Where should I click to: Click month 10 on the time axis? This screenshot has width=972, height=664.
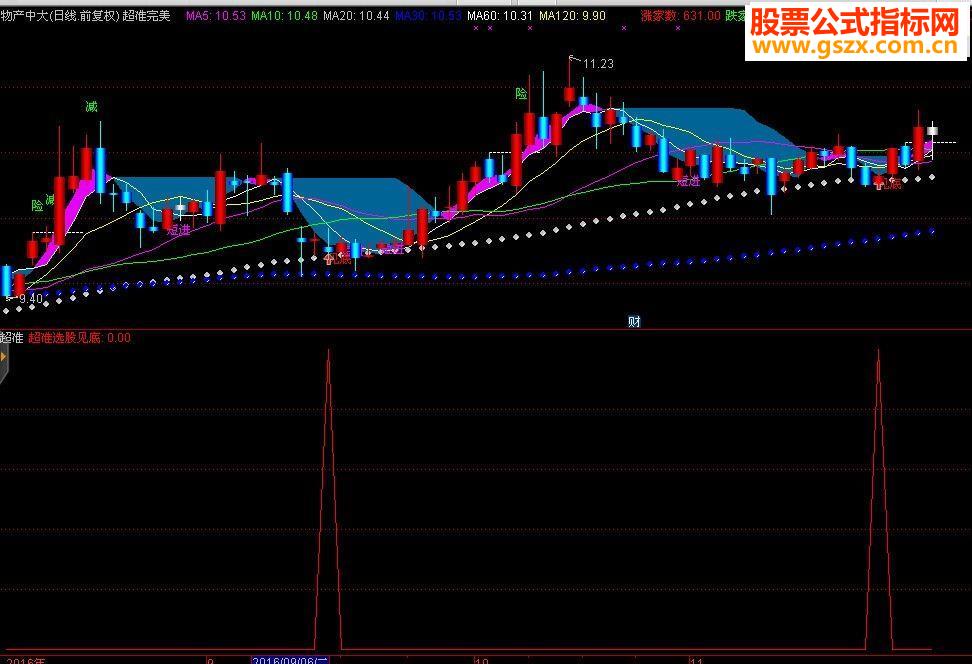pyautogui.click(x=482, y=660)
